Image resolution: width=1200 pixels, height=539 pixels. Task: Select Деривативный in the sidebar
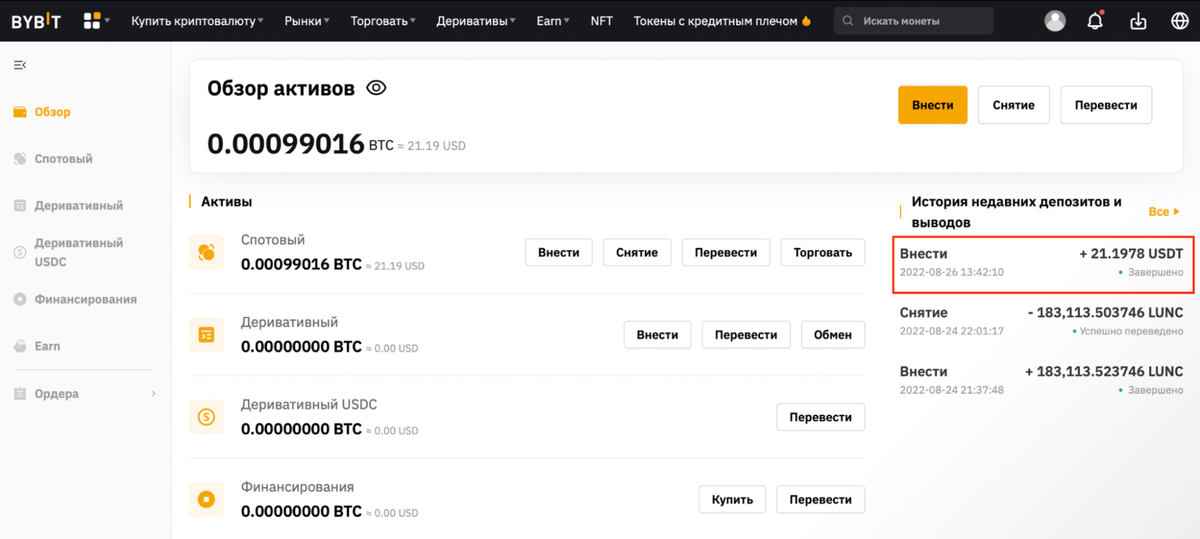pos(78,206)
